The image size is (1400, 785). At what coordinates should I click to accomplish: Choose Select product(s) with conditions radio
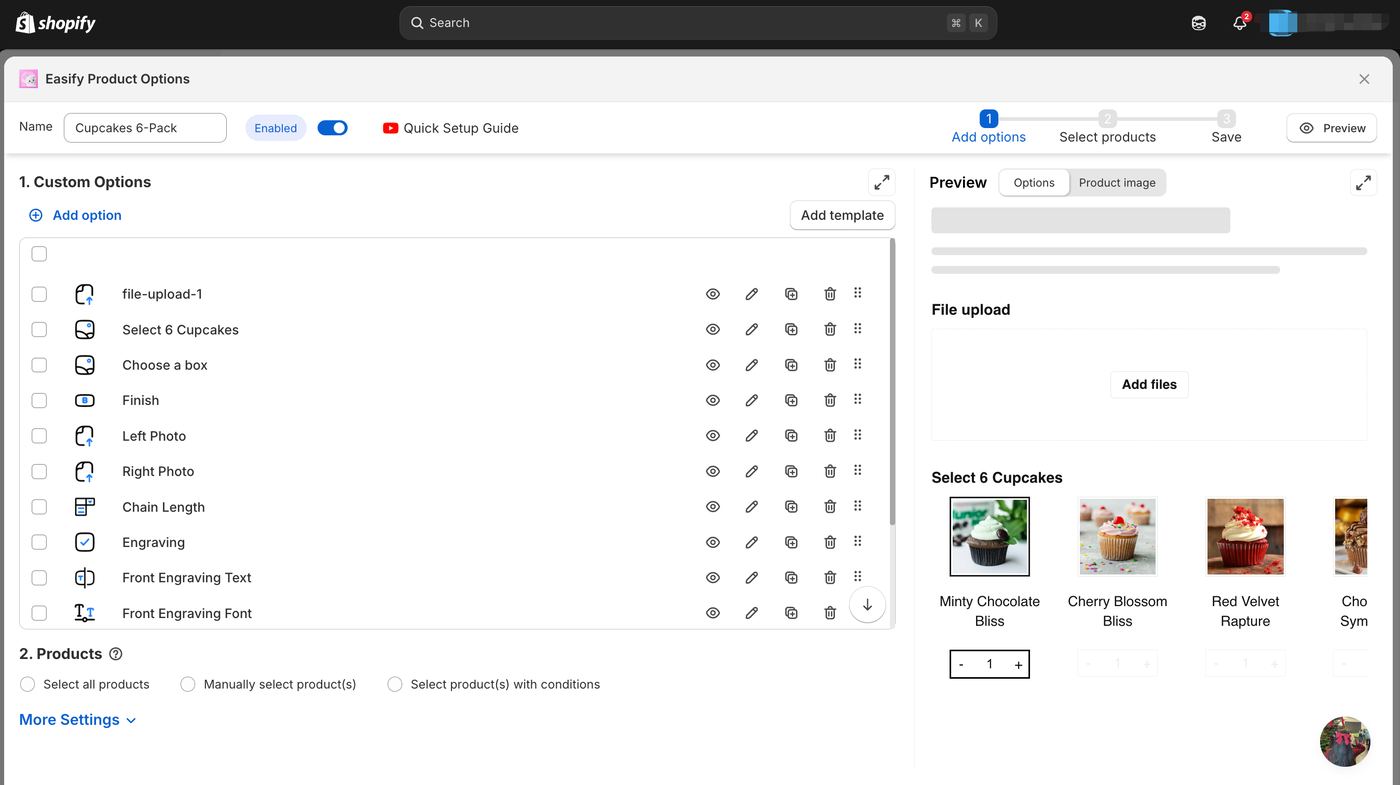[395, 684]
